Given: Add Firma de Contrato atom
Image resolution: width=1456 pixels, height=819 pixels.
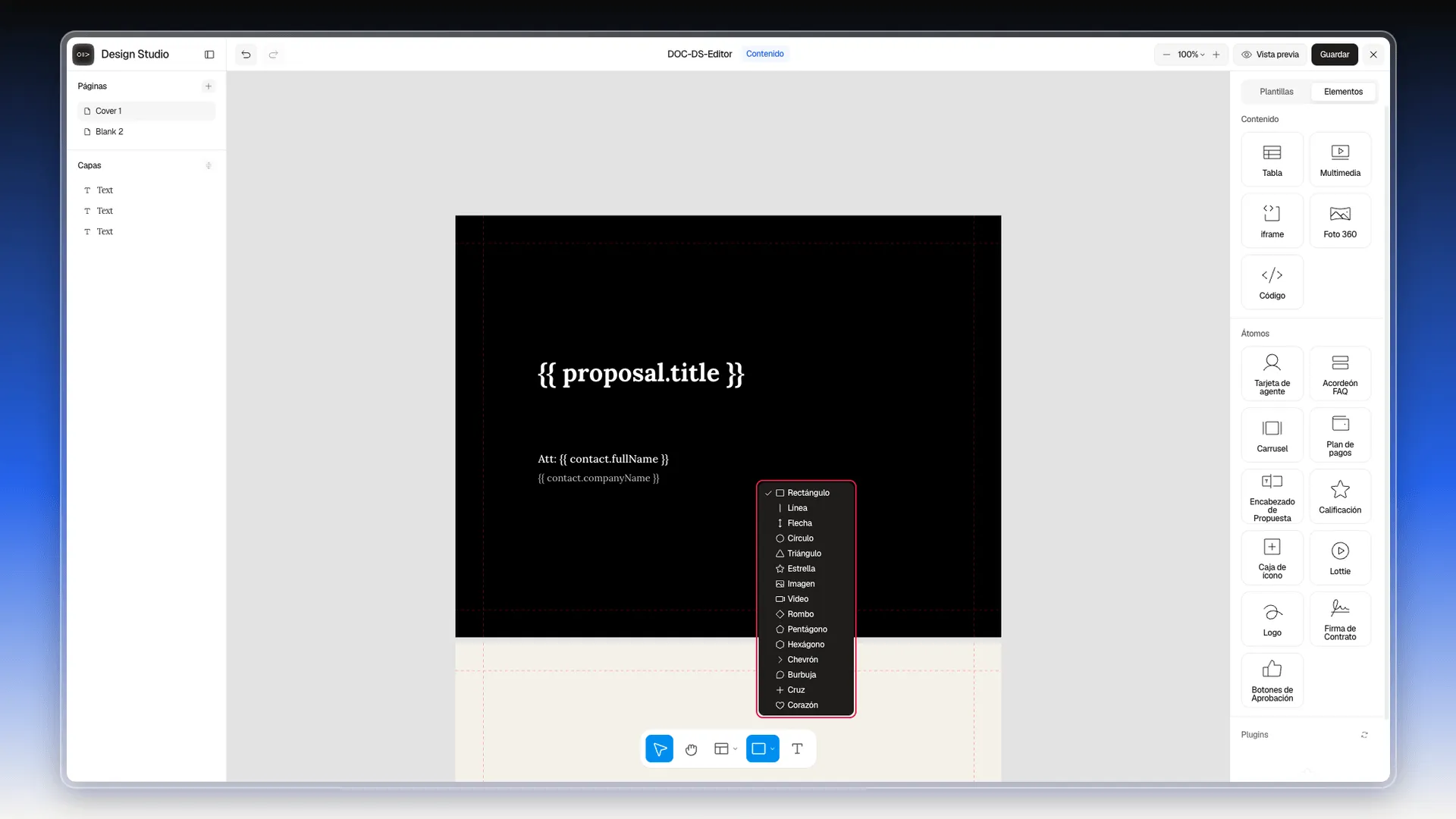Looking at the screenshot, I should (x=1340, y=620).
